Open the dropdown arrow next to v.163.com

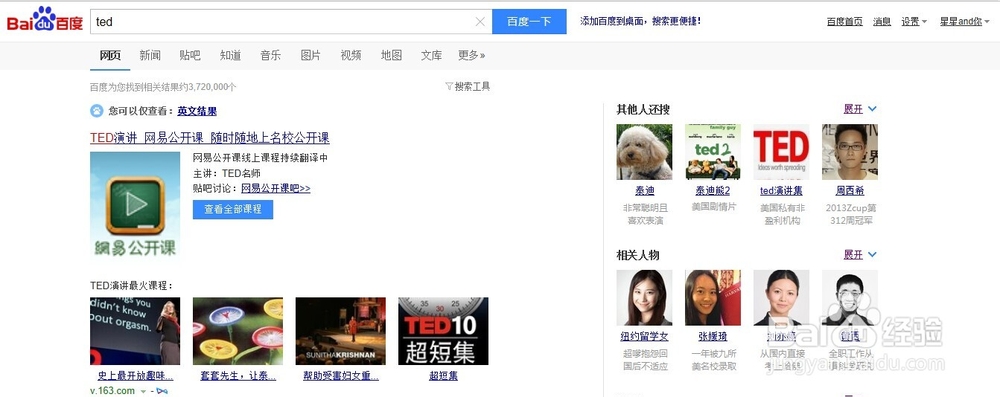(143, 391)
